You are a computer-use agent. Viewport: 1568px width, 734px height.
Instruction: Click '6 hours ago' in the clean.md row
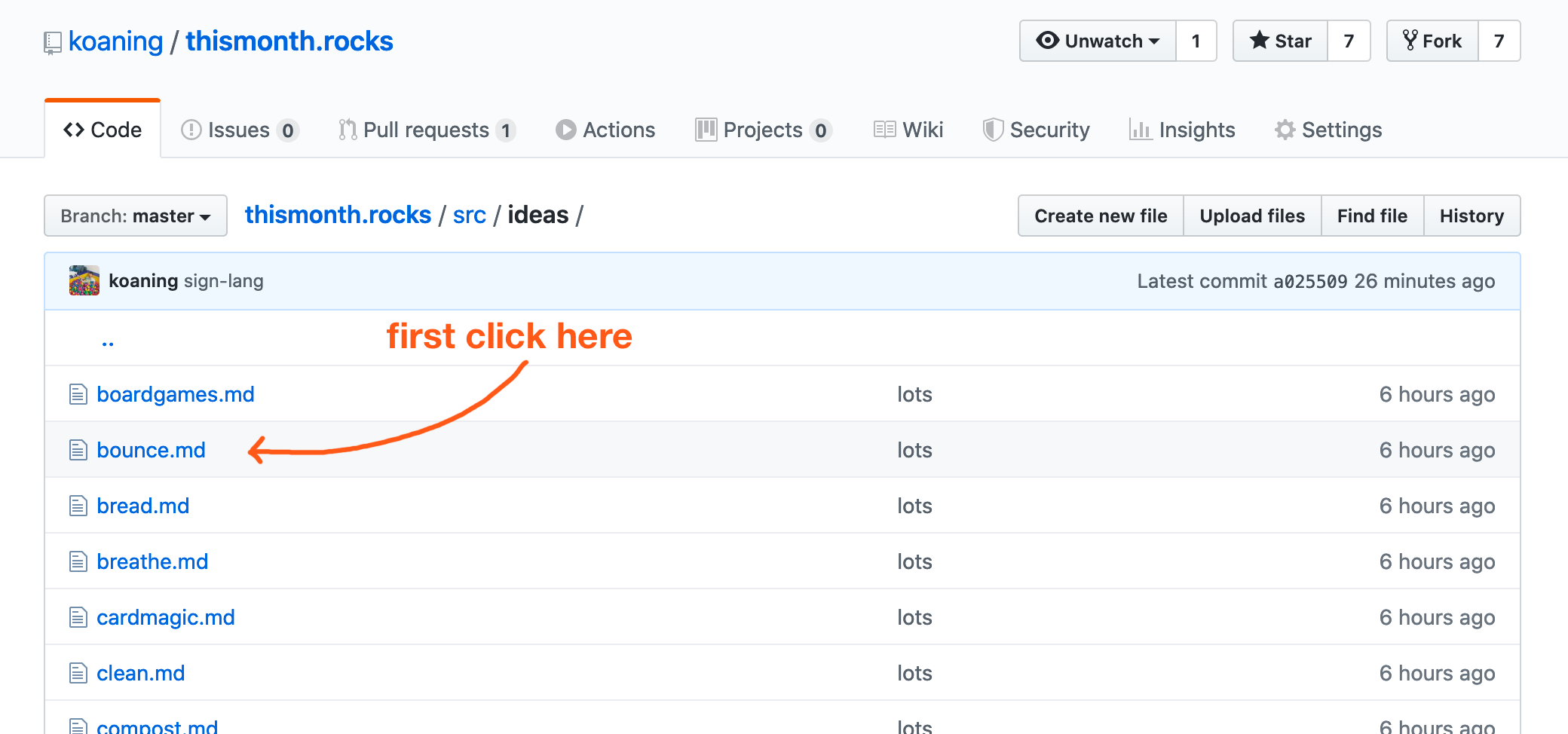click(1437, 673)
